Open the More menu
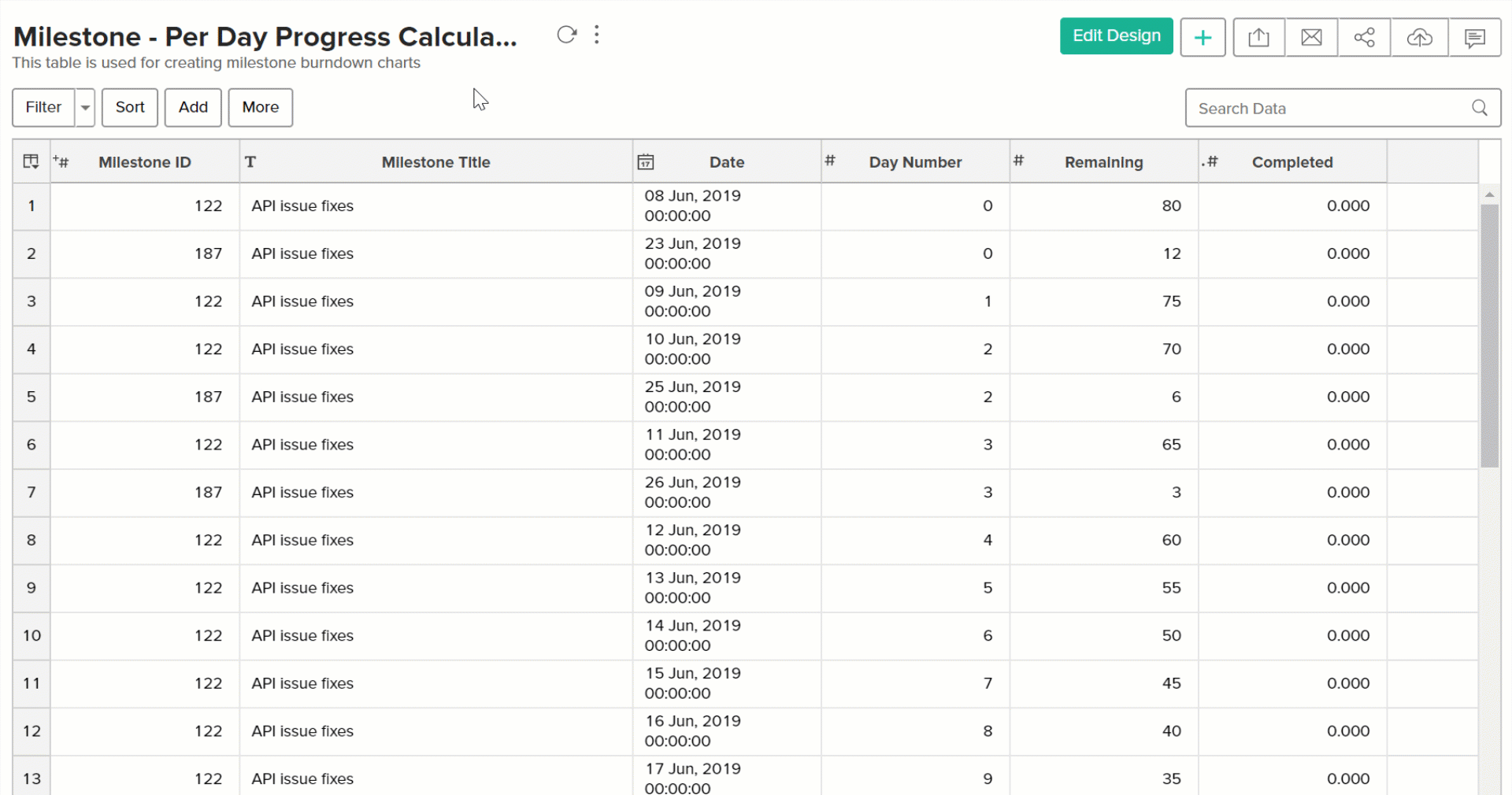The height and width of the screenshot is (795, 1512). pyautogui.click(x=260, y=107)
